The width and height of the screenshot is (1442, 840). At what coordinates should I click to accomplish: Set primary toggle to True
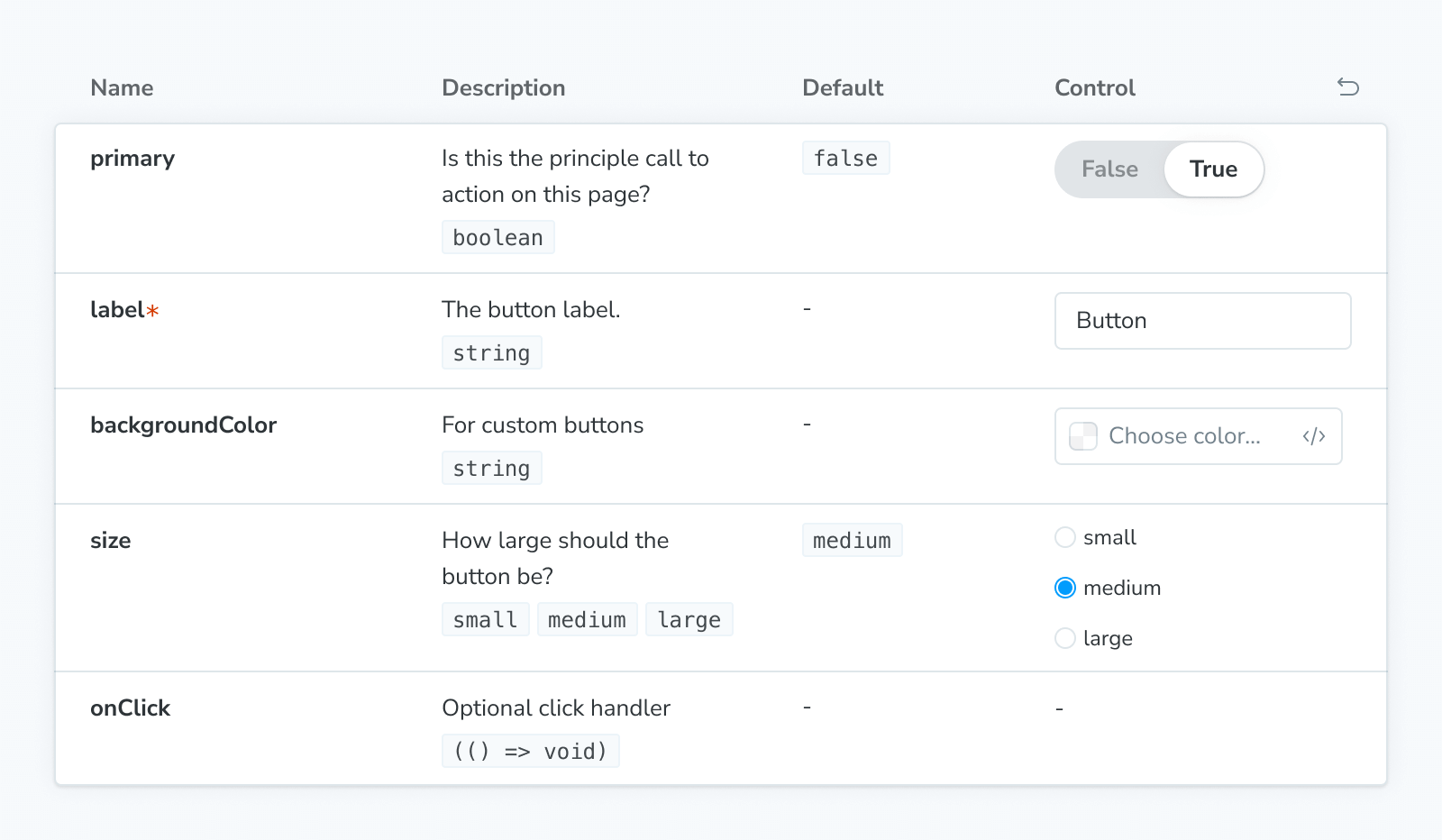tap(1212, 169)
